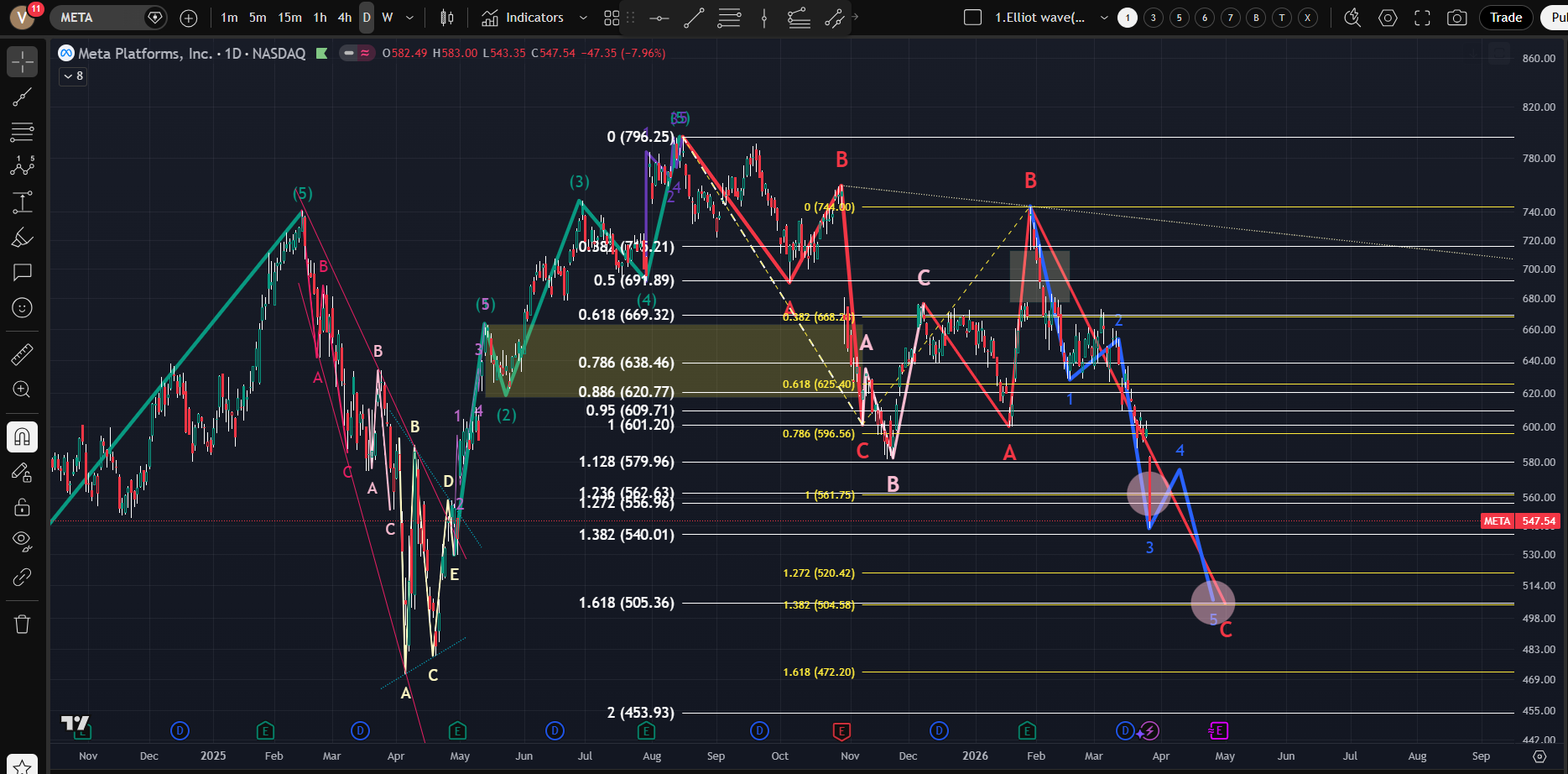Expand the timeframe interval dropdown arrow
Viewport: 1568px width, 774px height.
(409, 18)
